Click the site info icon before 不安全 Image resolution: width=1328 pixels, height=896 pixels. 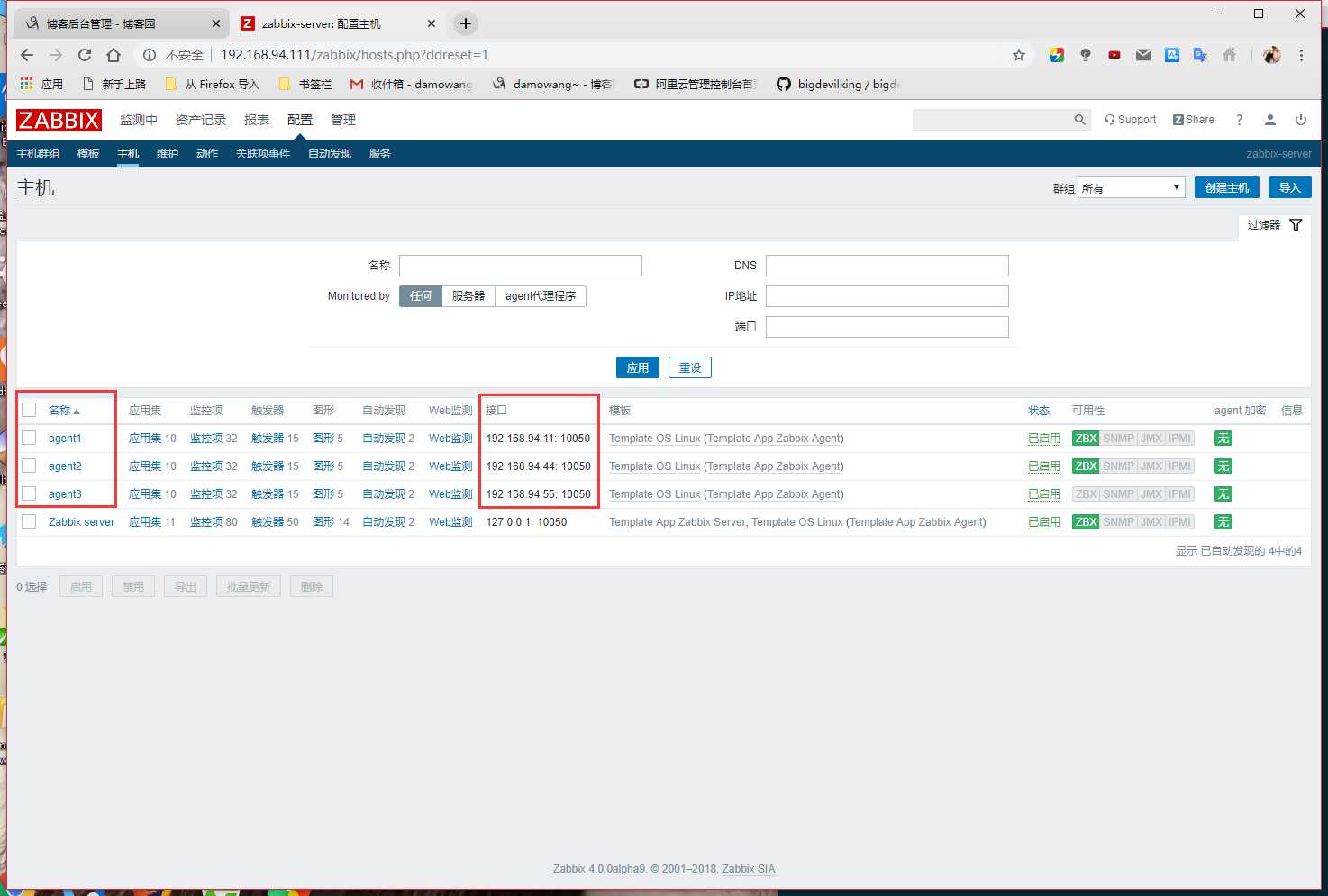pos(150,55)
